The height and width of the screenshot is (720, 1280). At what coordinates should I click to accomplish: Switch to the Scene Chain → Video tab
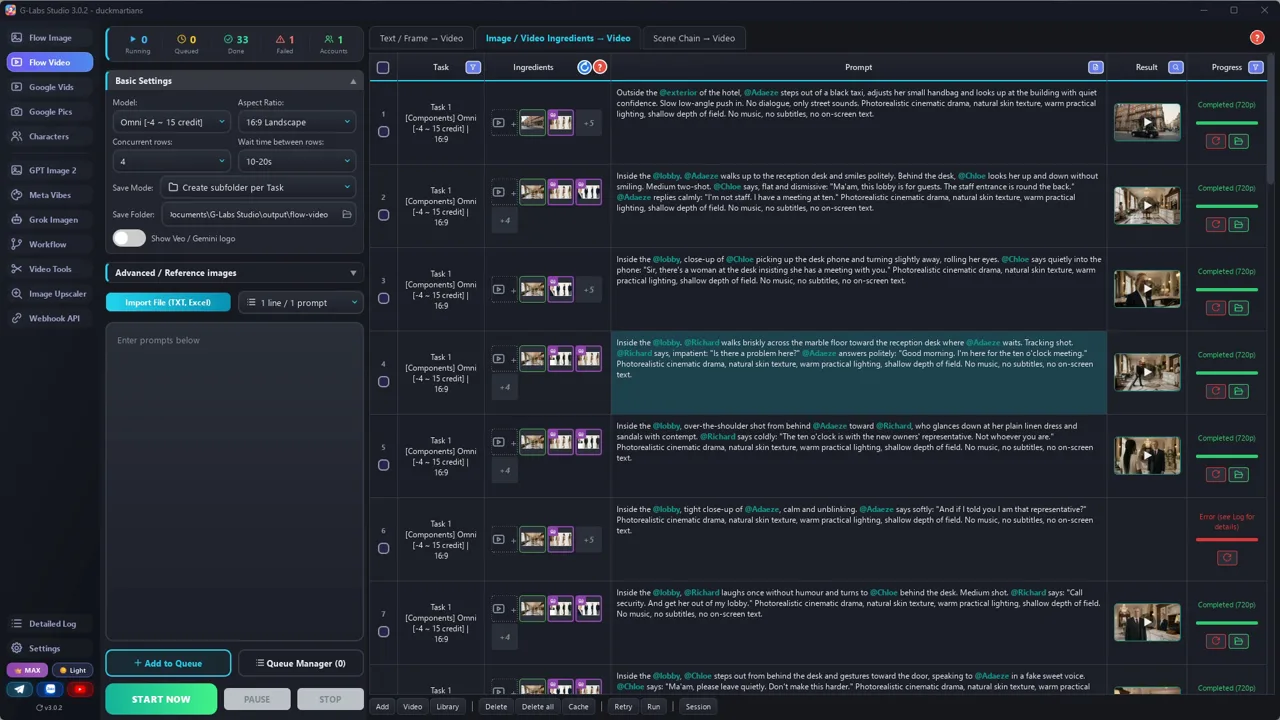pyautogui.click(x=694, y=38)
